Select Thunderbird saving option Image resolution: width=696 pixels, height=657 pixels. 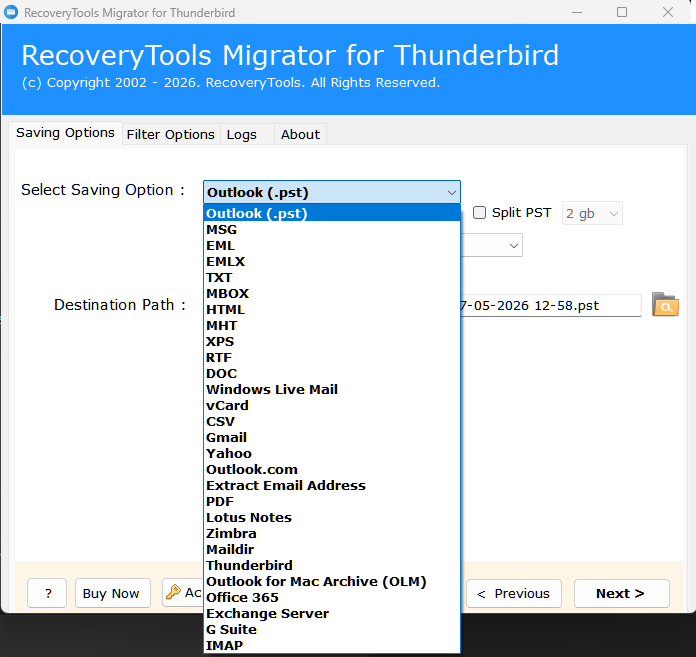(332, 565)
